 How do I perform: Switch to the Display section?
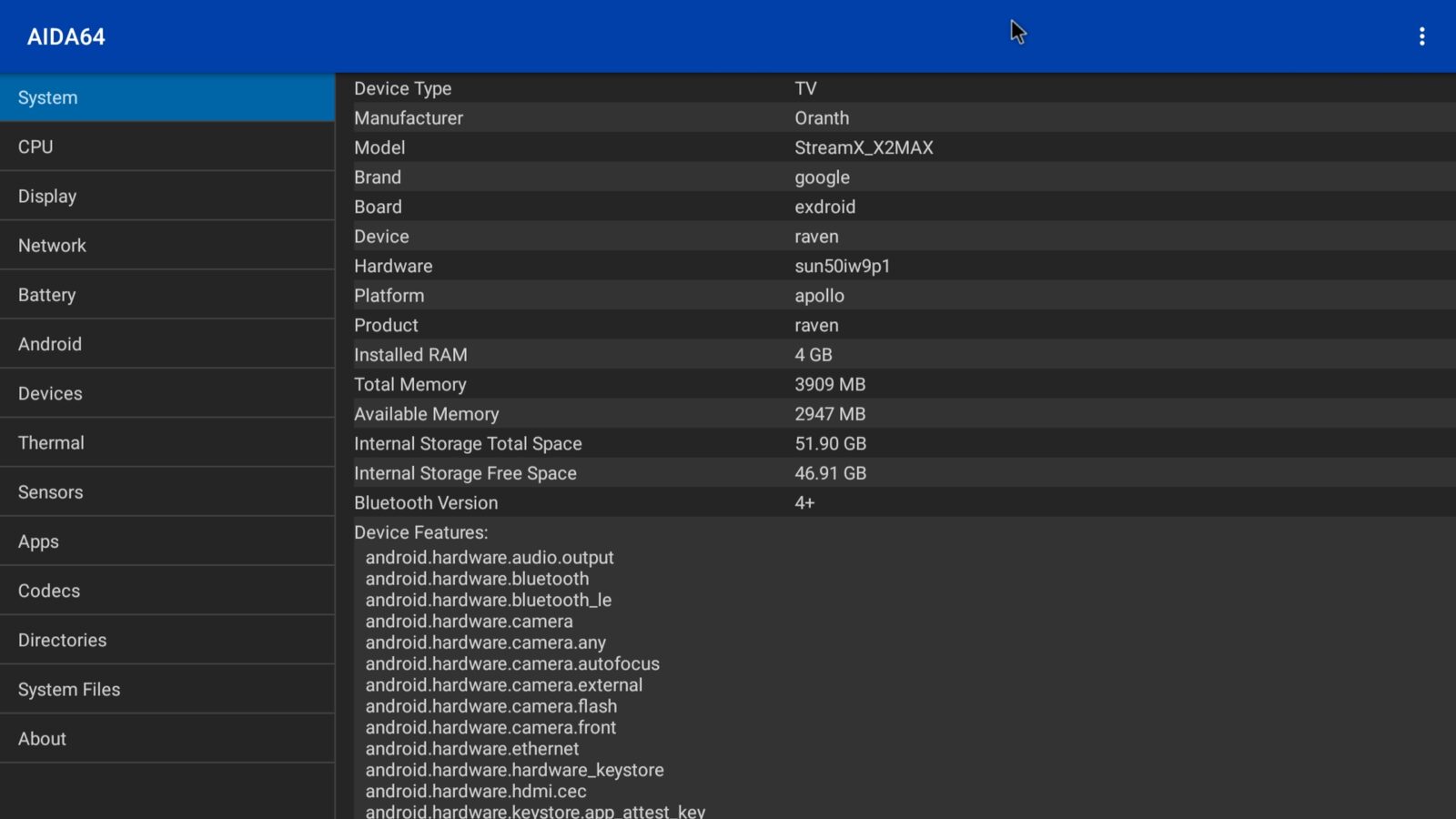pyautogui.click(x=167, y=196)
